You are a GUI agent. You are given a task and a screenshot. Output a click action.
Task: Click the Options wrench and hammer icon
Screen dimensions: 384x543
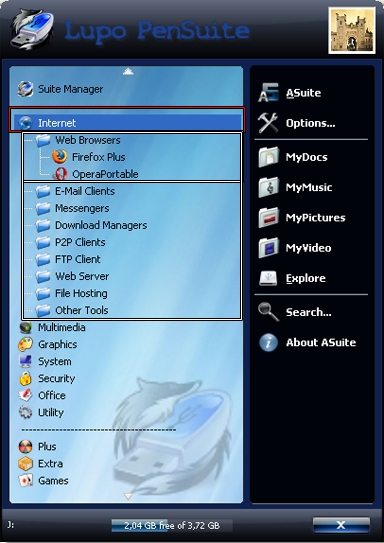click(268, 123)
